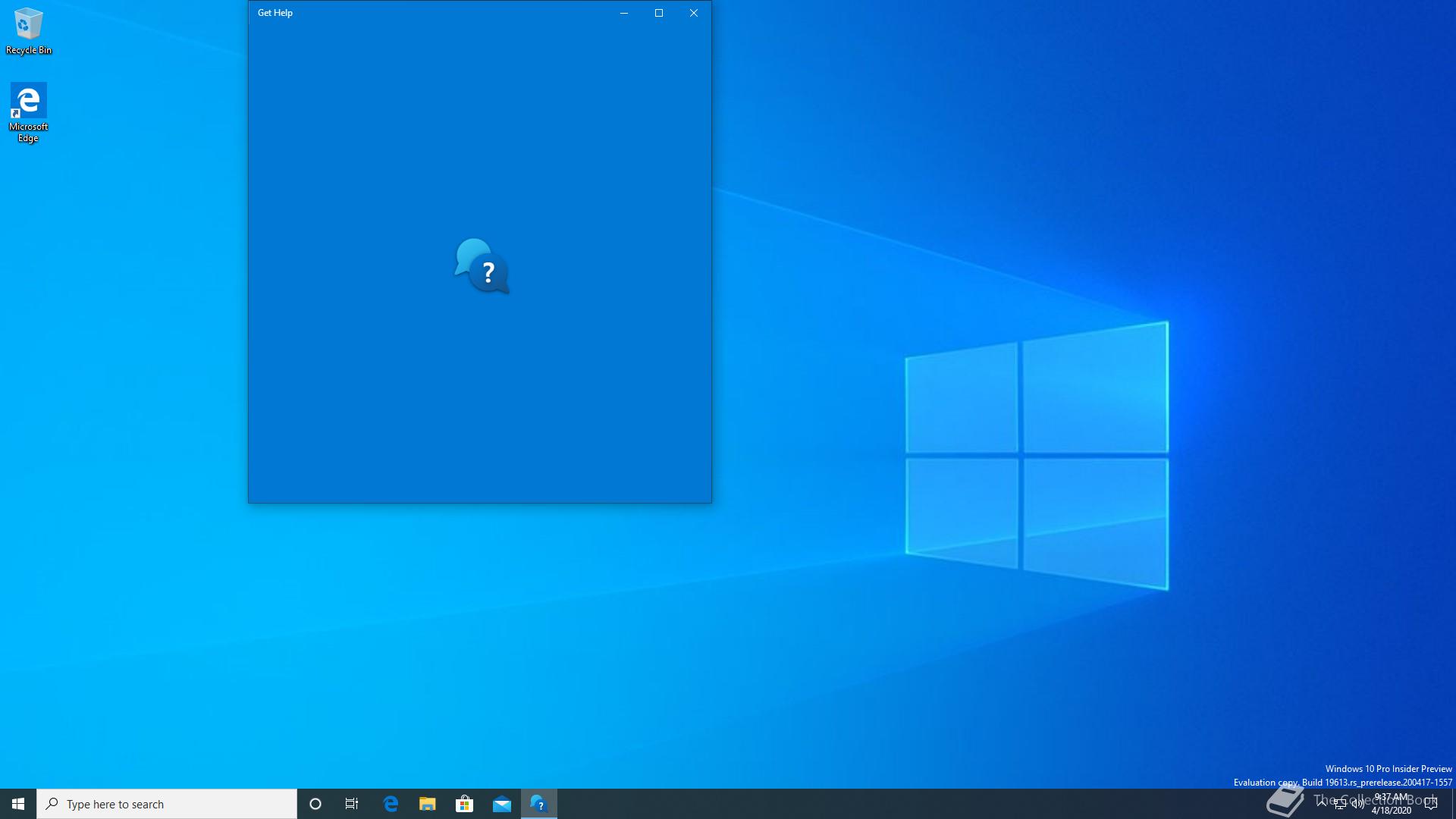The height and width of the screenshot is (819, 1456).
Task: Open the Mail app from the taskbar
Action: 501,804
